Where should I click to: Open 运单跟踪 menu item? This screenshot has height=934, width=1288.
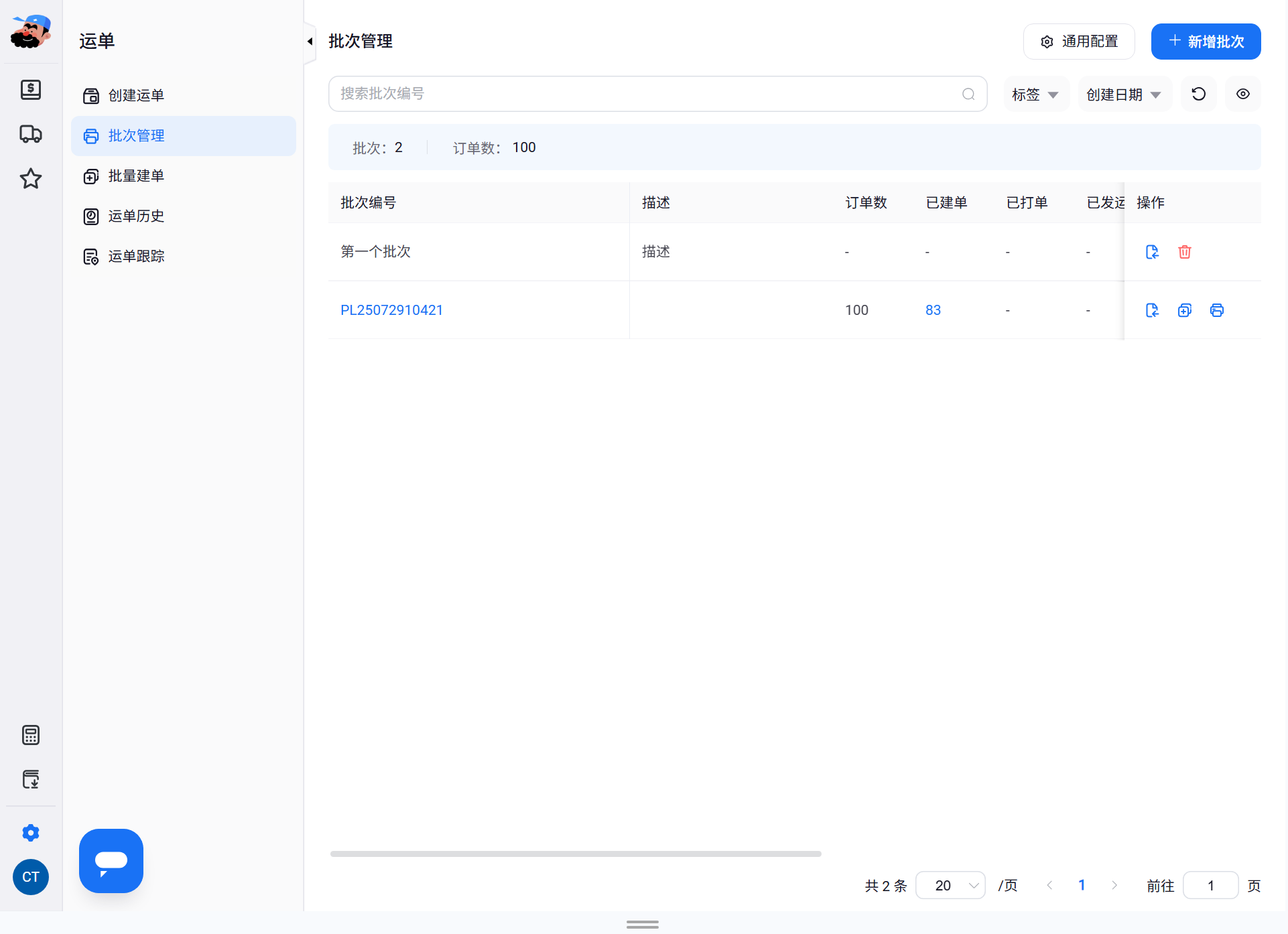point(184,257)
